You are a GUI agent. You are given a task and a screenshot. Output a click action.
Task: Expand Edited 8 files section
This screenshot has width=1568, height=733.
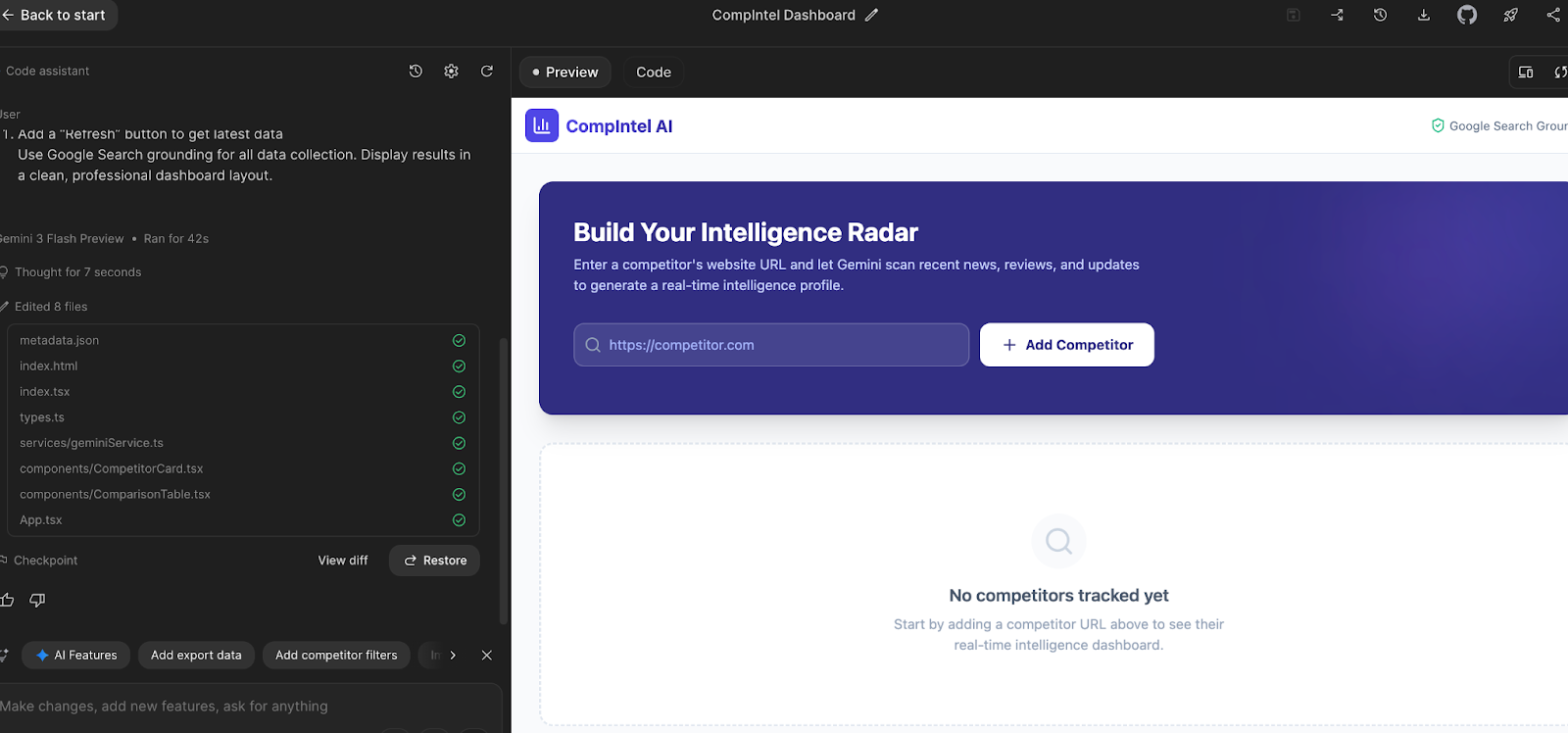(x=51, y=307)
